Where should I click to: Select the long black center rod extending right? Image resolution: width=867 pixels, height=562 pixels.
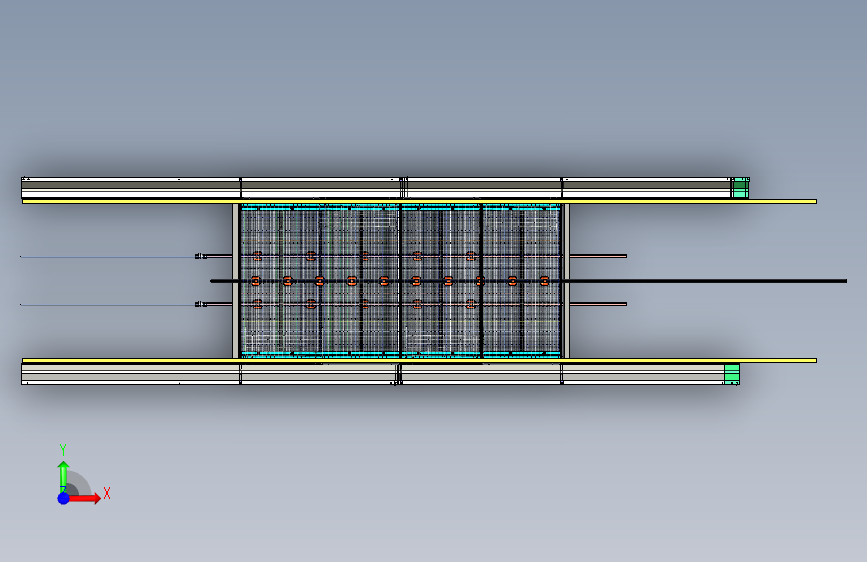(x=705, y=281)
